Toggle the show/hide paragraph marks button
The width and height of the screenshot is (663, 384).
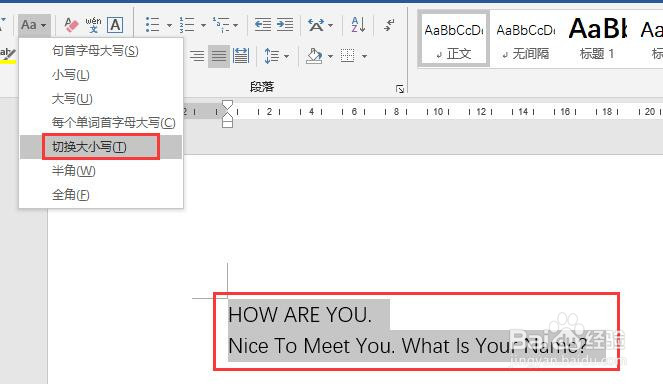coord(389,25)
